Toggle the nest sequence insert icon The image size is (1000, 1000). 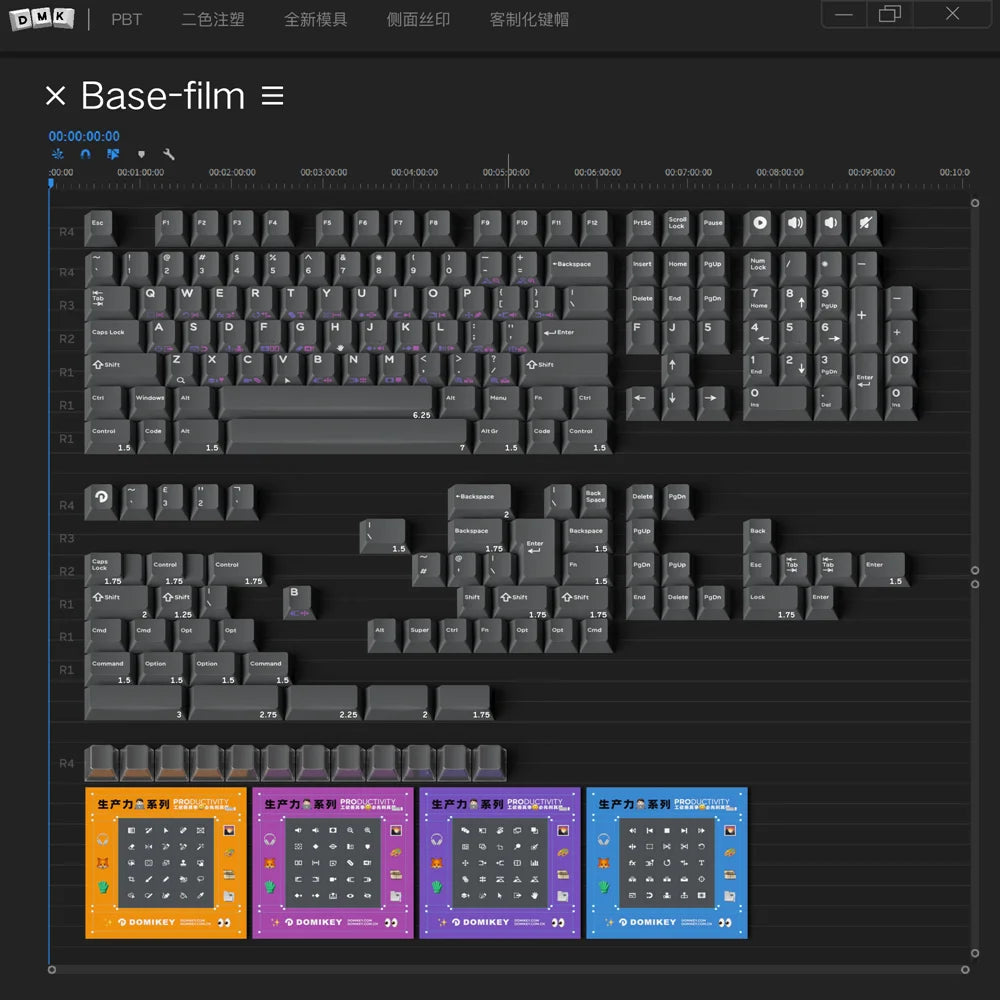(x=57, y=154)
